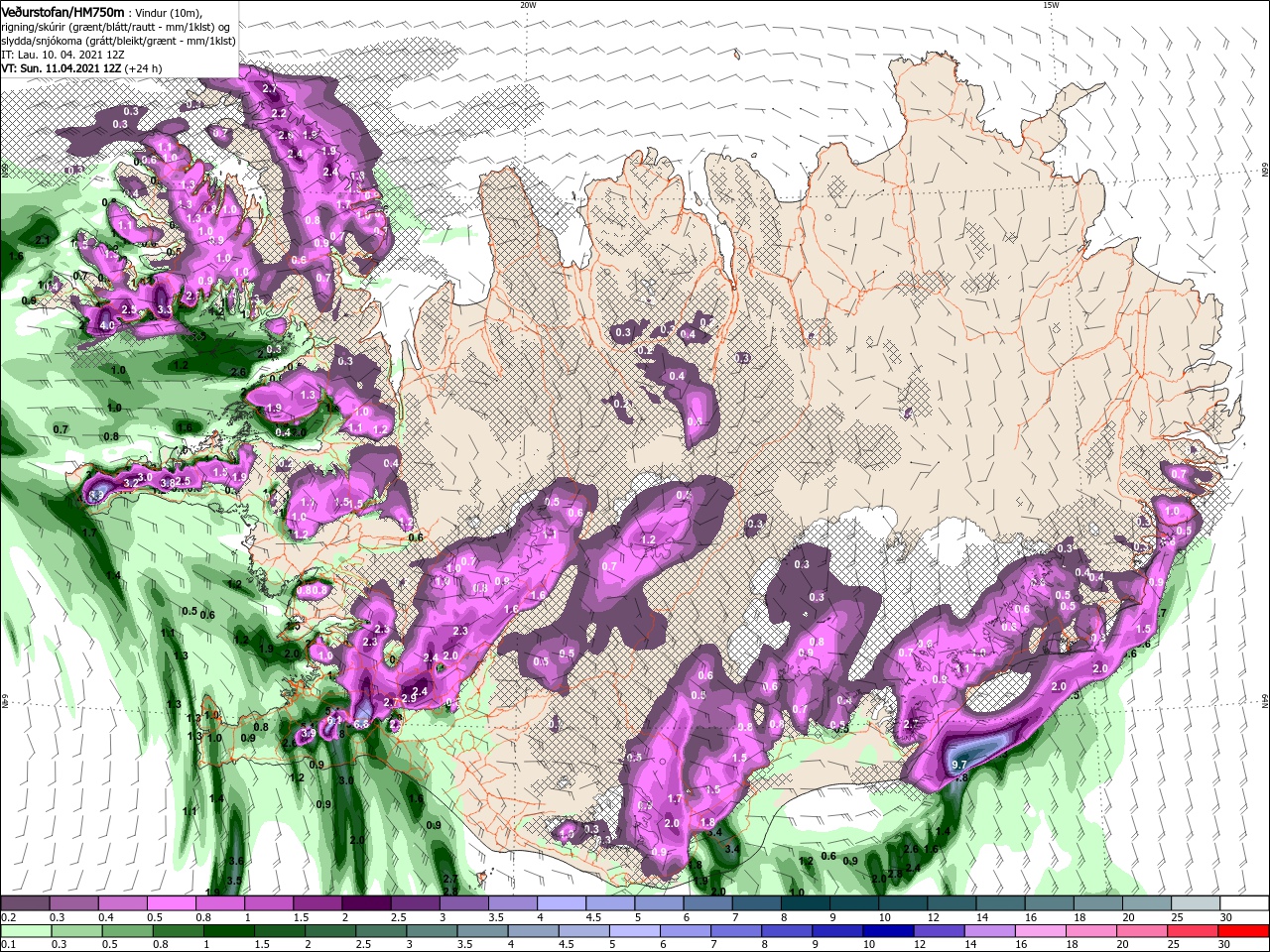Click the 9.7 precipitation value on southeast coast
This screenshot has width=1270, height=952.
[959, 765]
